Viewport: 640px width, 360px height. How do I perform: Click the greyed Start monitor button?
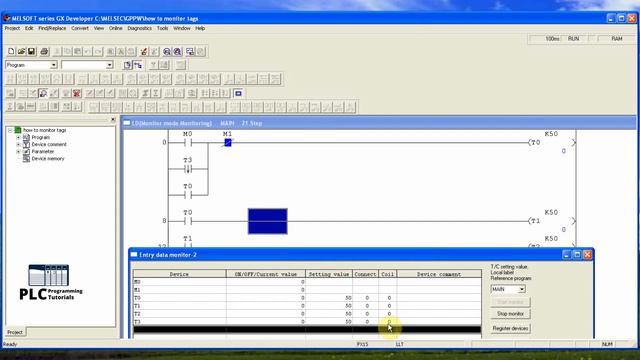pos(510,302)
